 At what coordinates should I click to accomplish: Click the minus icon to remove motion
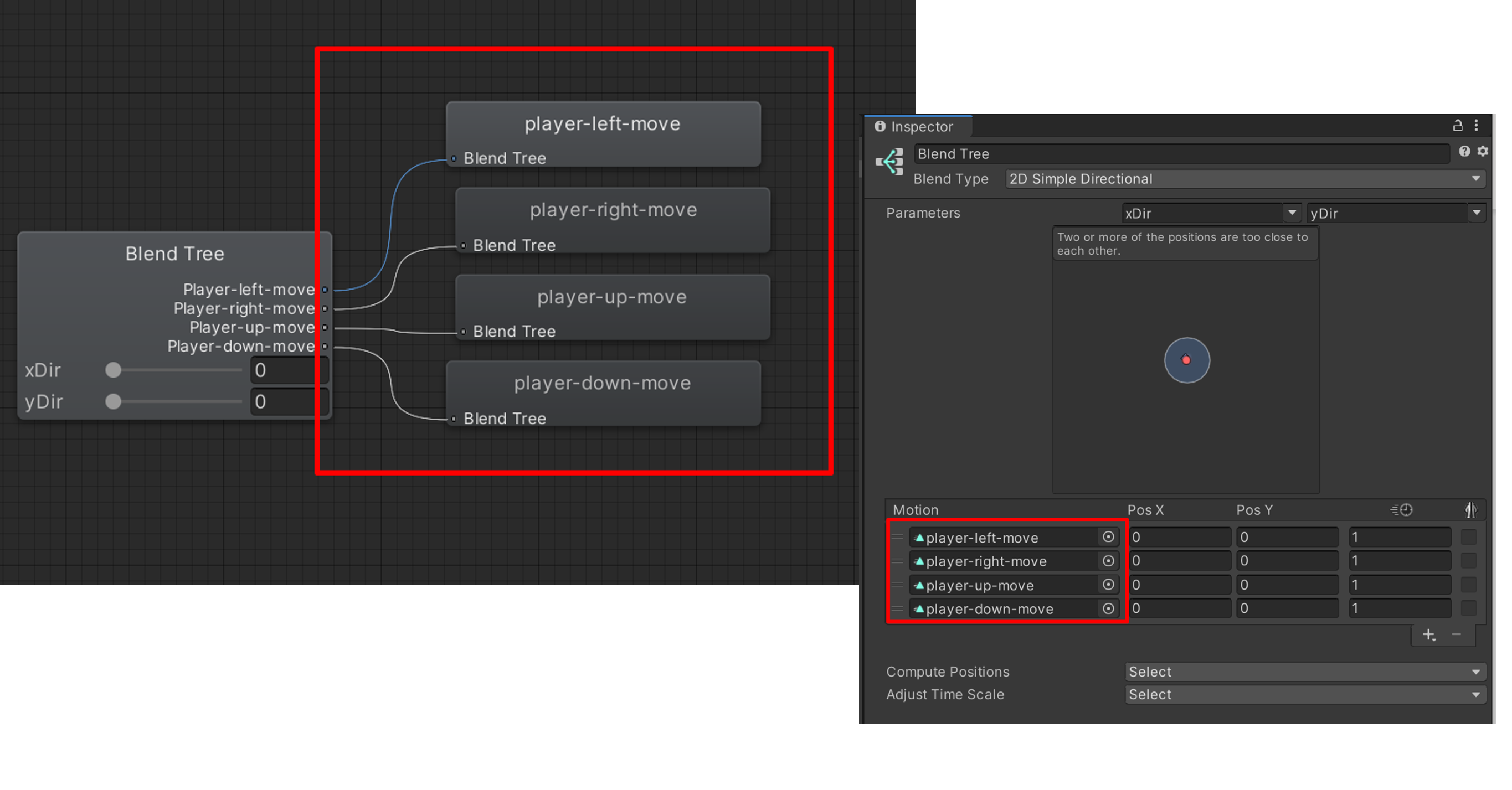tap(1456, 634)
